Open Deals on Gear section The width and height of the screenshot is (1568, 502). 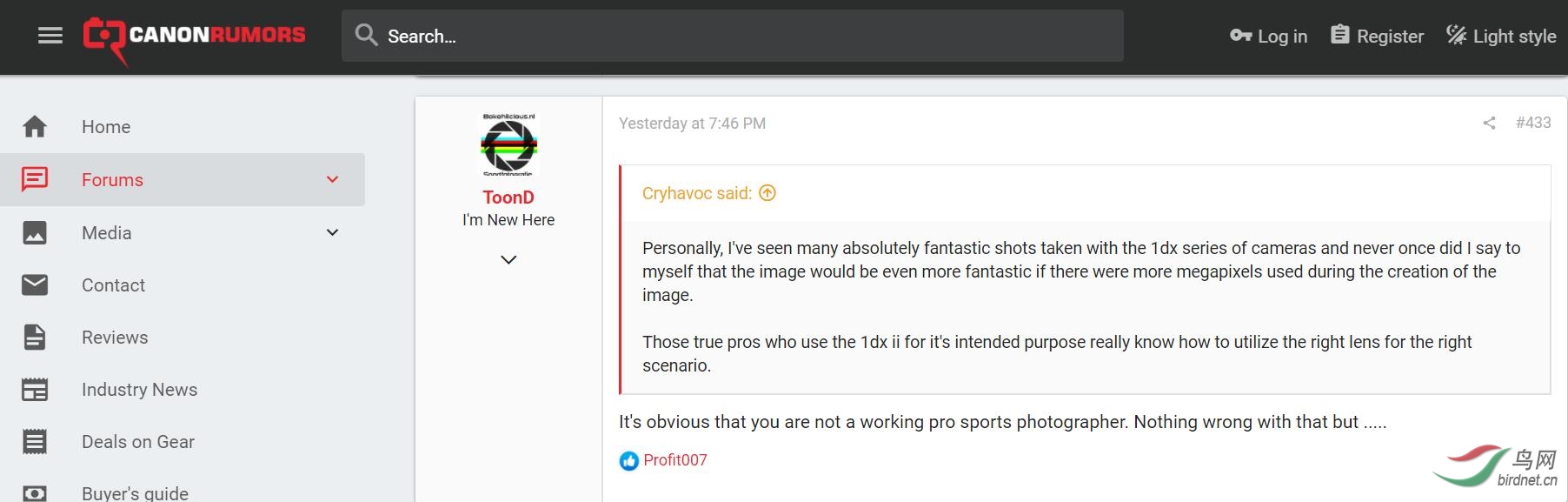click(138, 442)
